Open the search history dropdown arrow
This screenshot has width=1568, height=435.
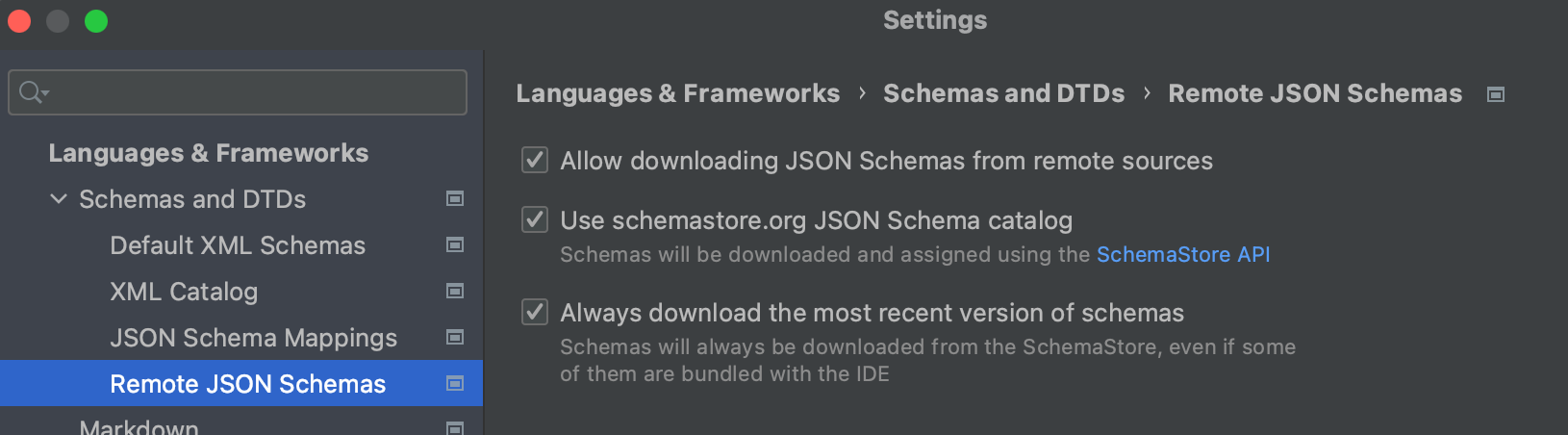coord(45,93)
